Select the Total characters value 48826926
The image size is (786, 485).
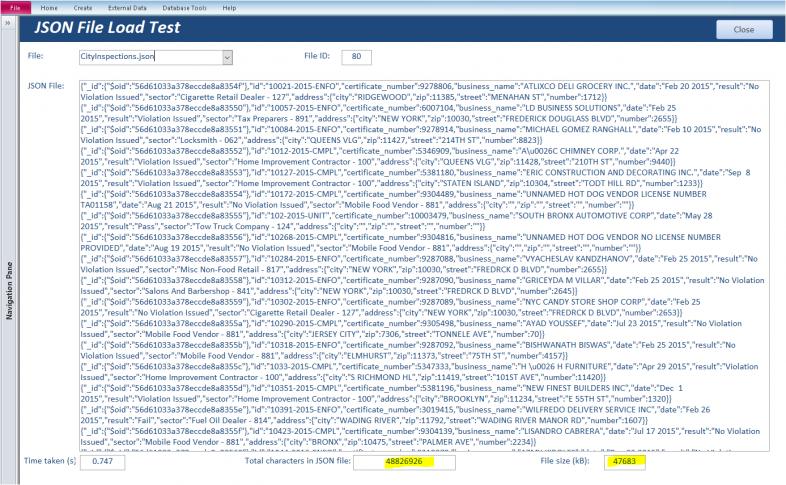(x=404, y=461)
